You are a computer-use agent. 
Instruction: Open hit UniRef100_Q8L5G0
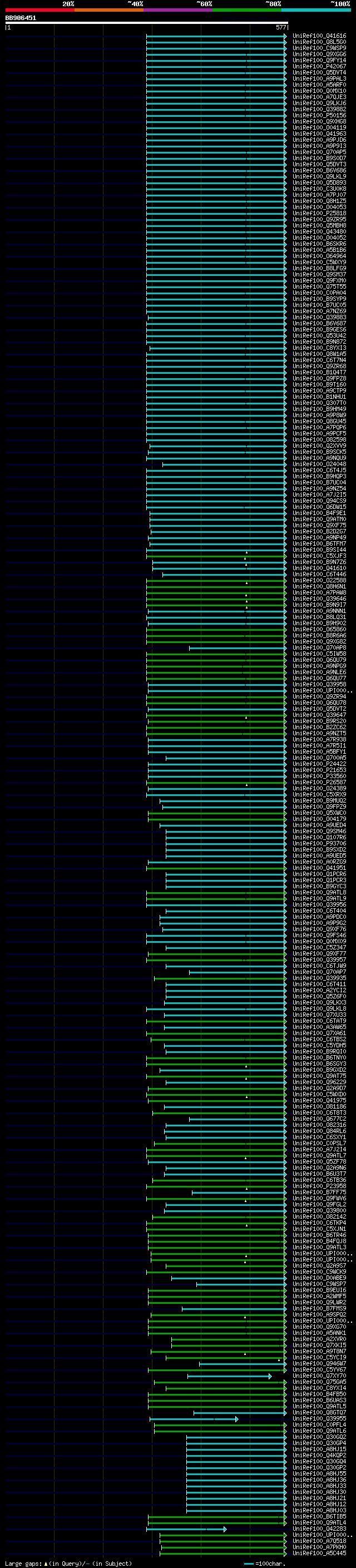pos(319,42)
